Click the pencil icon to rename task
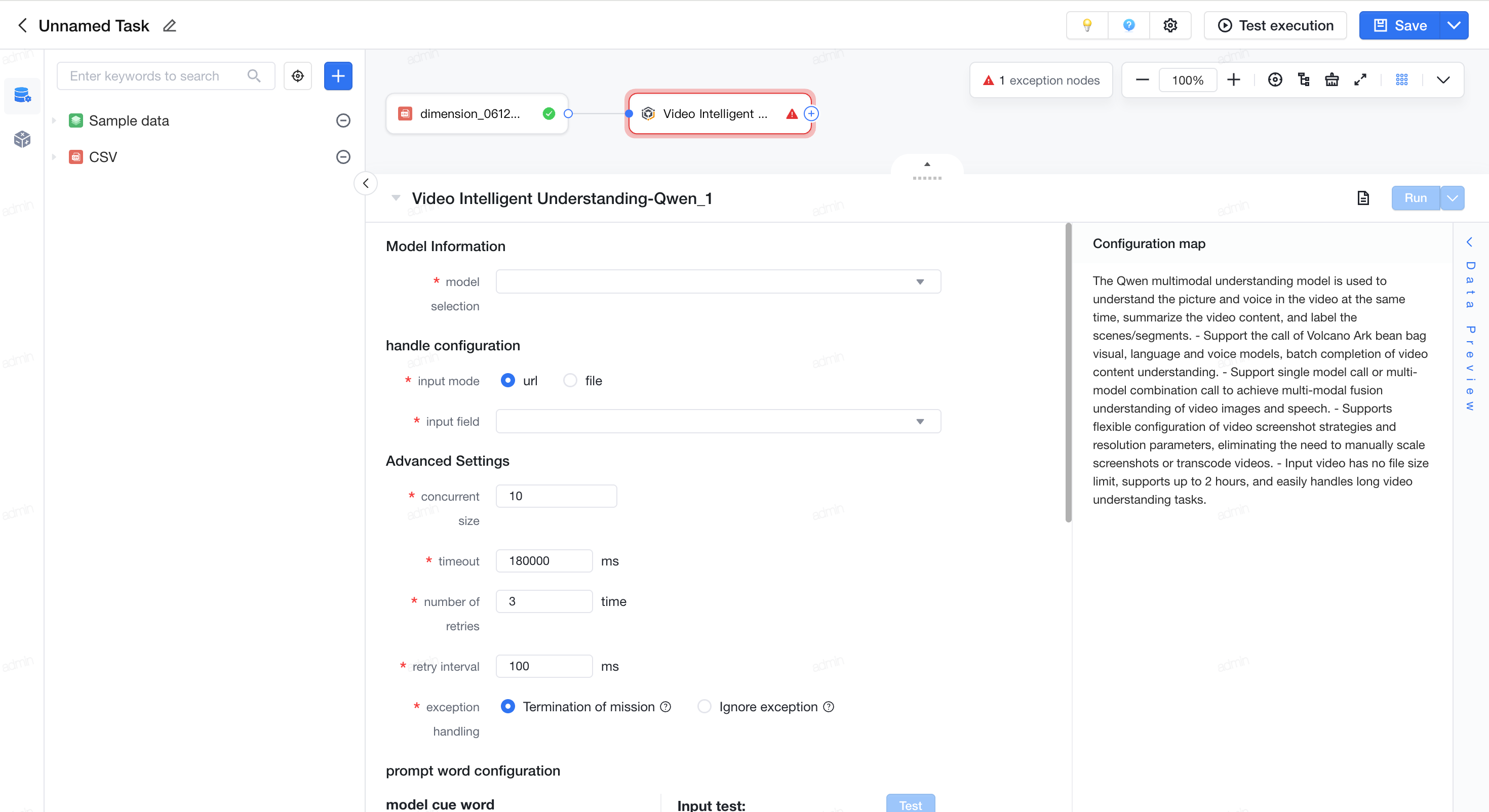1489x812 pixels. click(x=169, y=26)
